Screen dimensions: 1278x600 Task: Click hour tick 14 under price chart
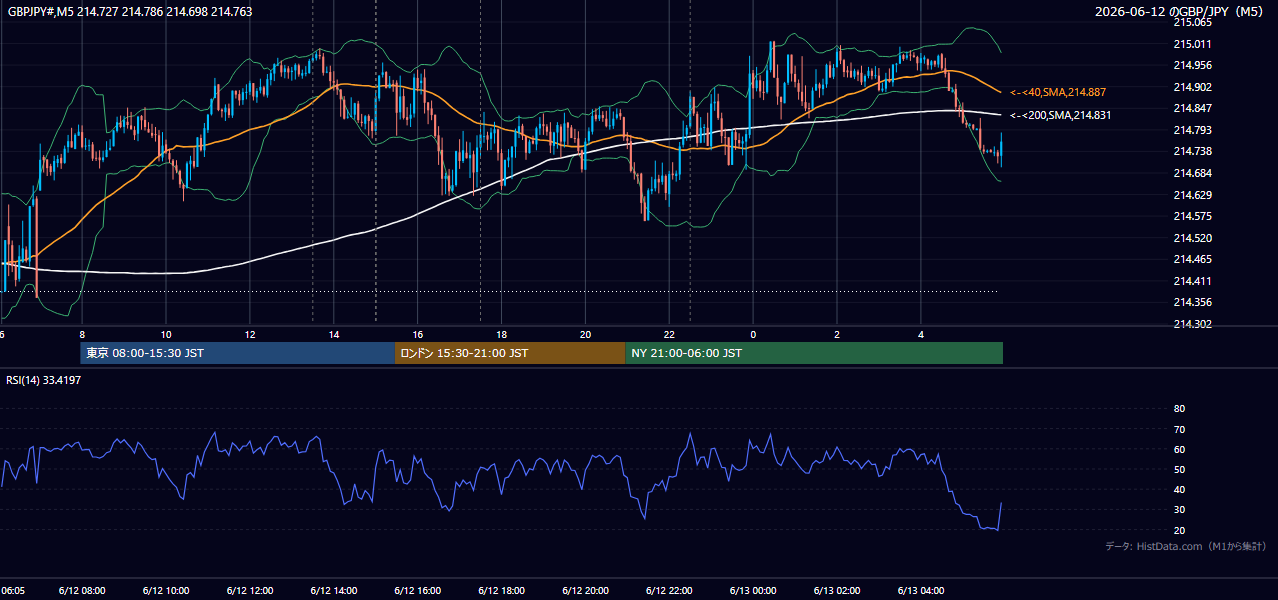point(334,335)
